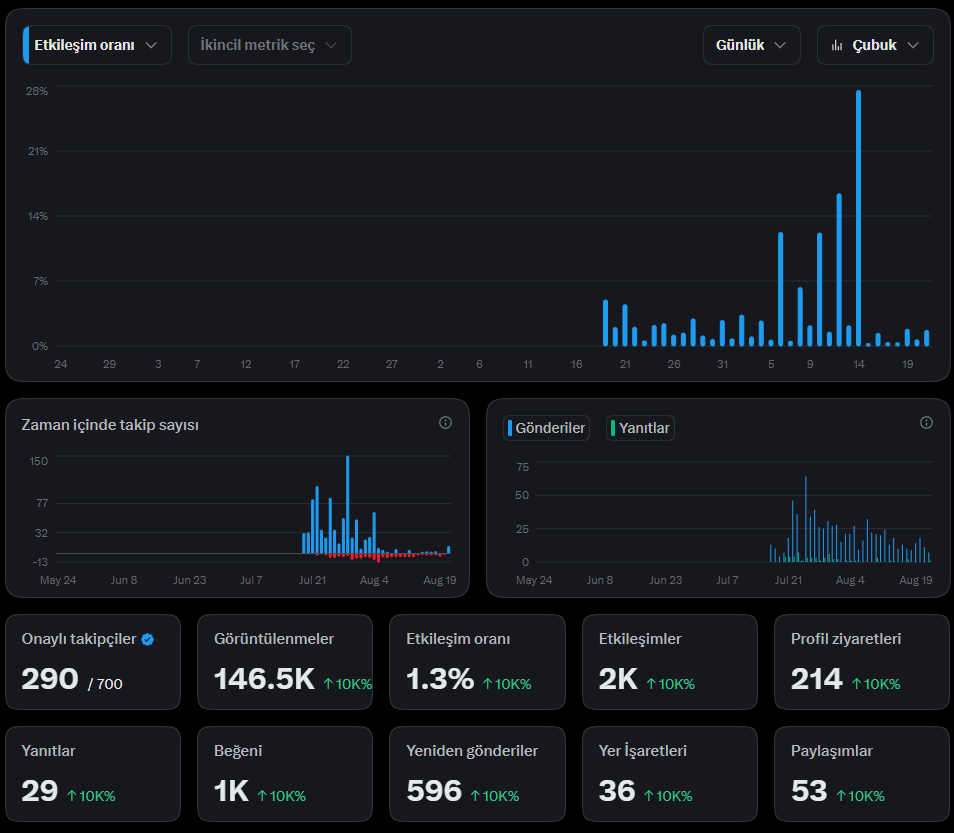Open info icon on follower count chart

(445, 423)
